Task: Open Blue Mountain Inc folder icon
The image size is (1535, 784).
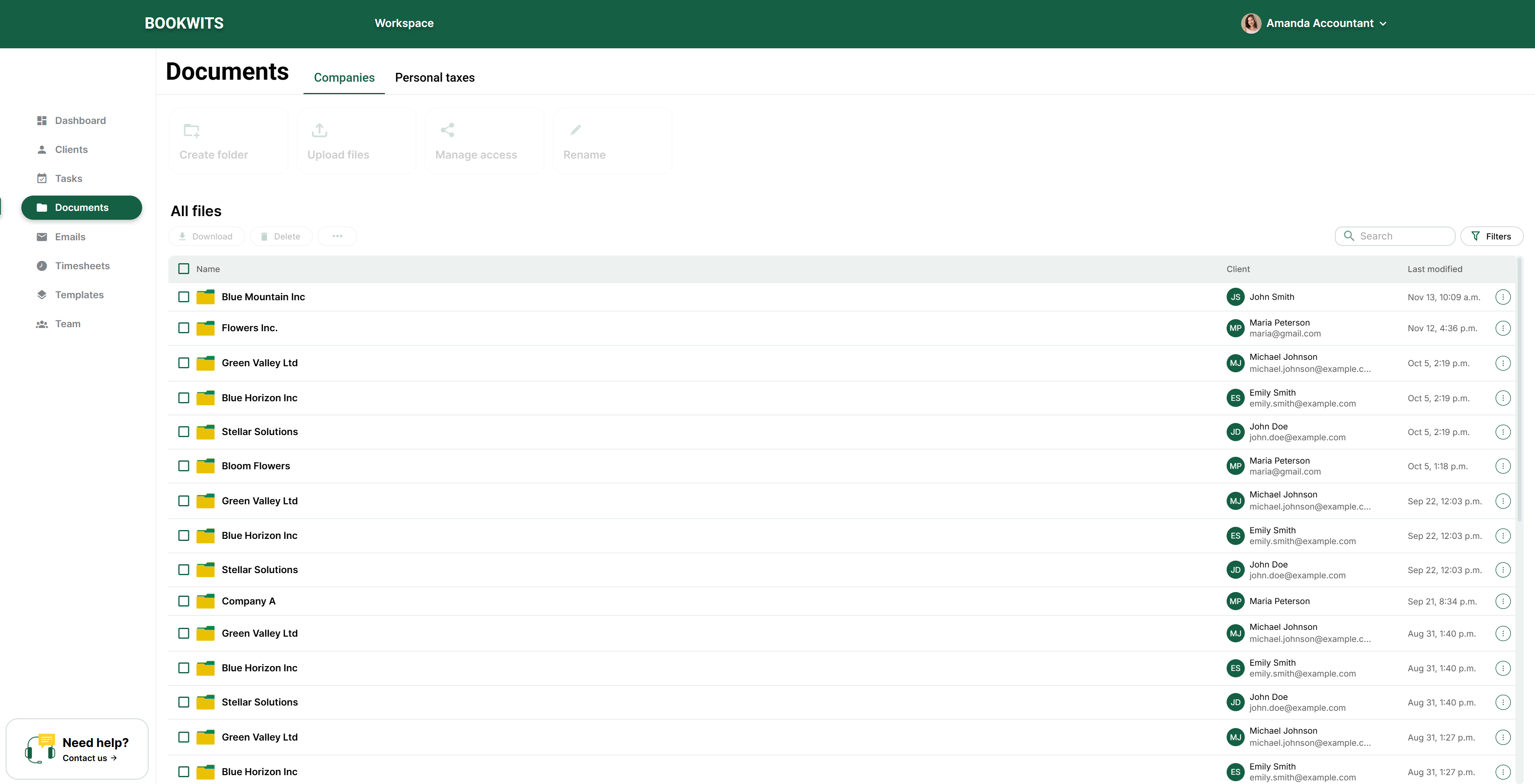Action: [206, 297]
